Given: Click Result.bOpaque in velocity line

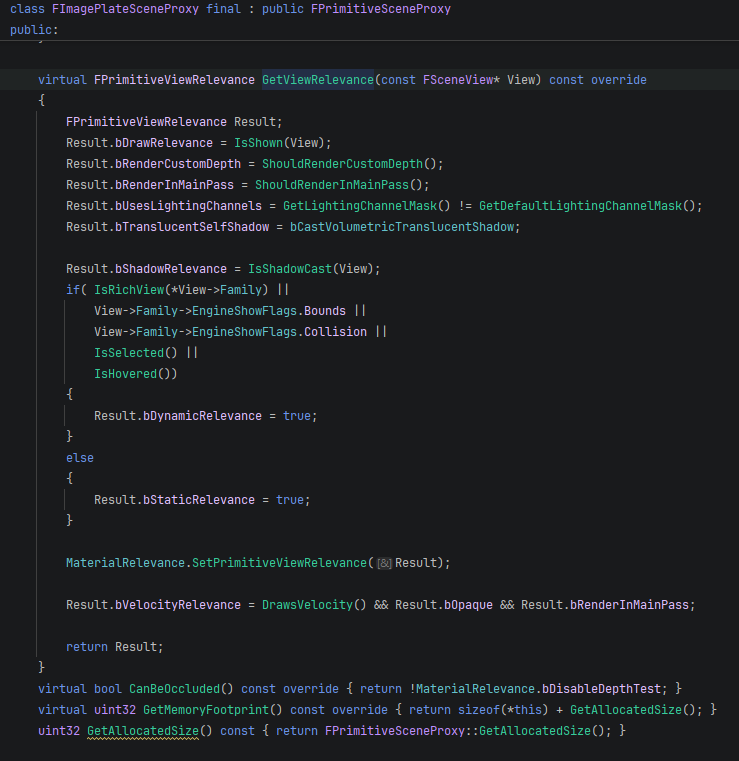Looking at the screenshot, I should pyautogui.click(x=444, y=605).
